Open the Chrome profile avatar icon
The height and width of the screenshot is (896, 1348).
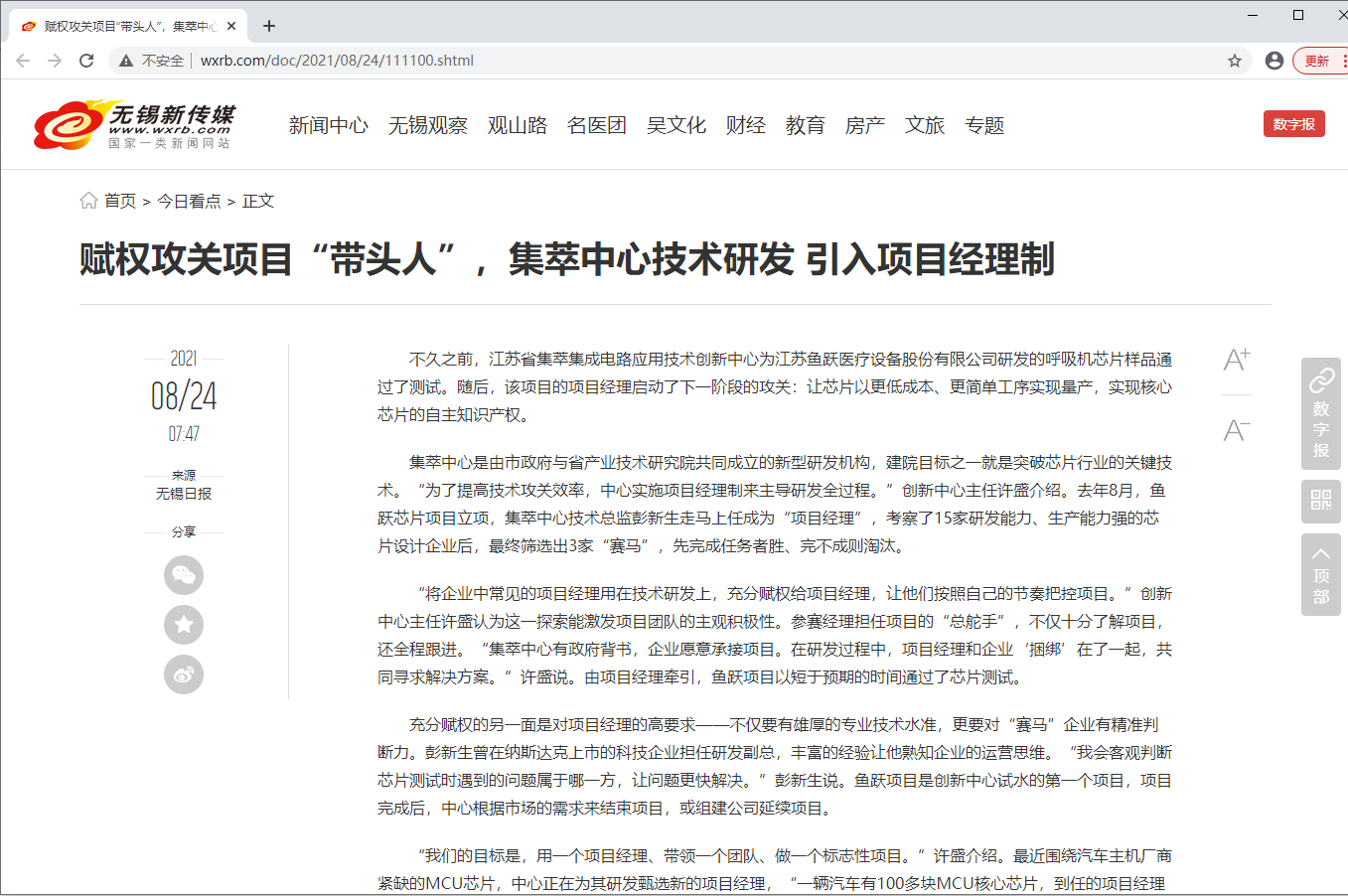(1274, 61)
